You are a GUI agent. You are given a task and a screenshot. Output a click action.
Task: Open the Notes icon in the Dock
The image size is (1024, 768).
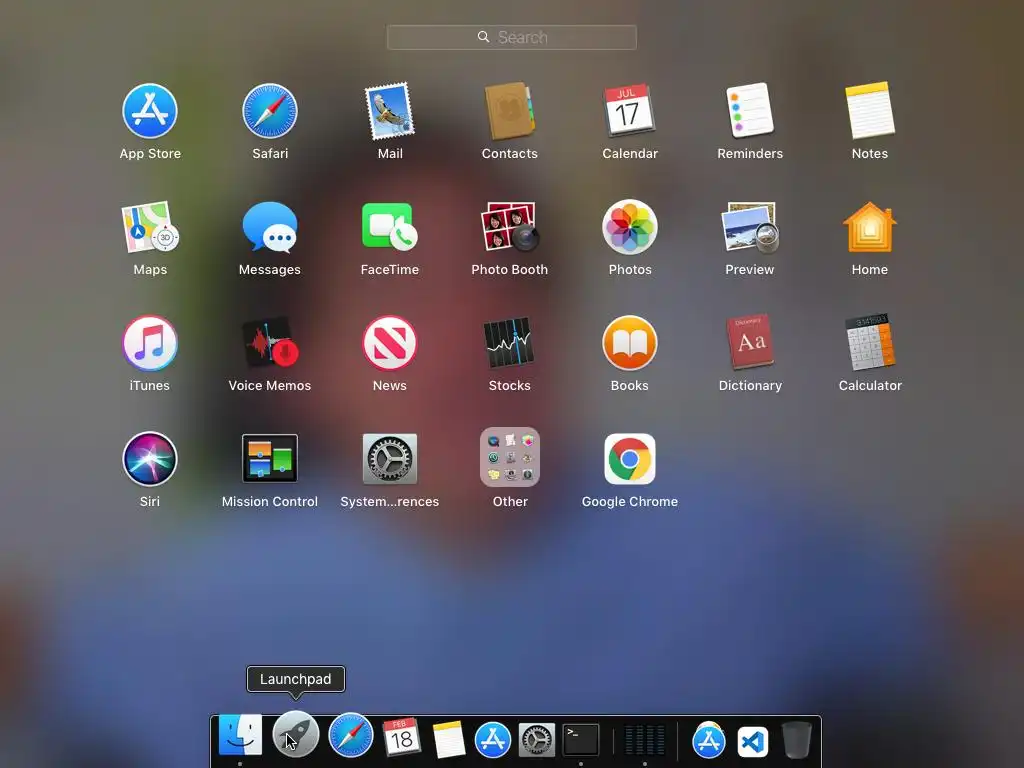(449, 739)
